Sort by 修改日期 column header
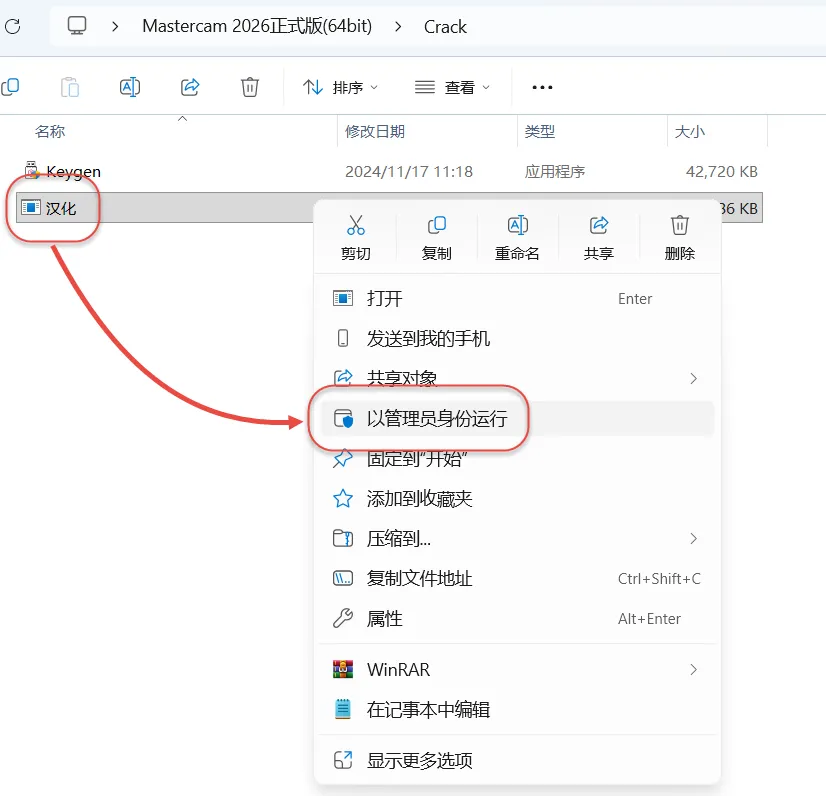The height and width of the screenshot is (796, 826). [x=375, y=131]
